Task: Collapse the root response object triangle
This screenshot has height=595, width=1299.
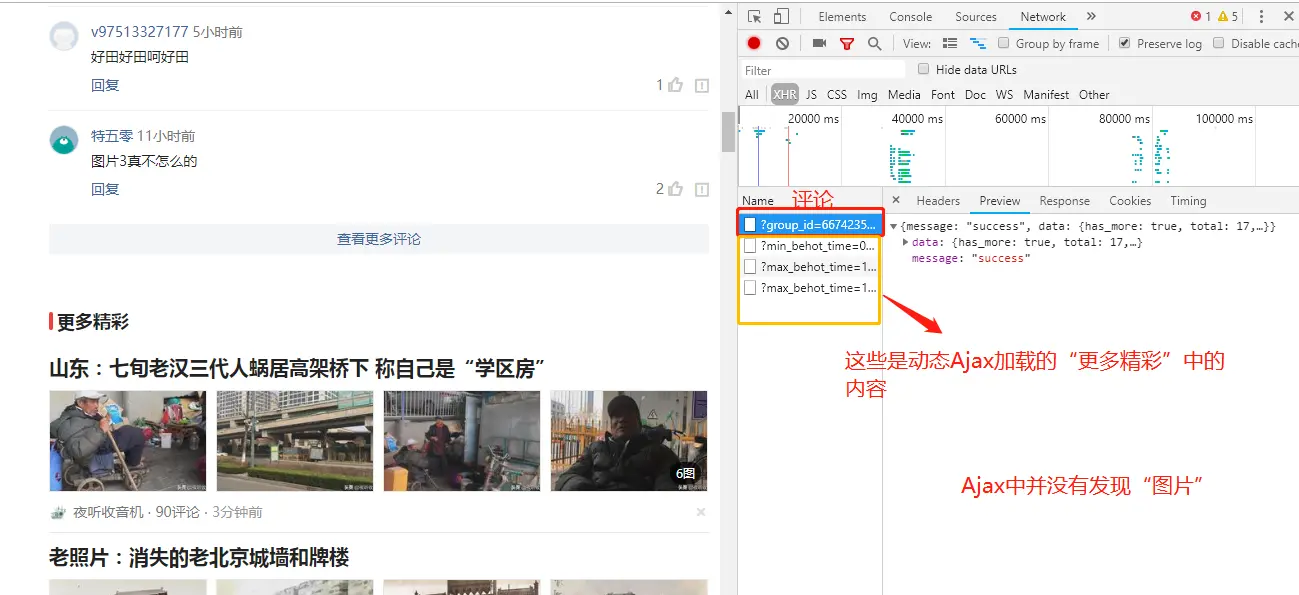Action: pos(893,227)
